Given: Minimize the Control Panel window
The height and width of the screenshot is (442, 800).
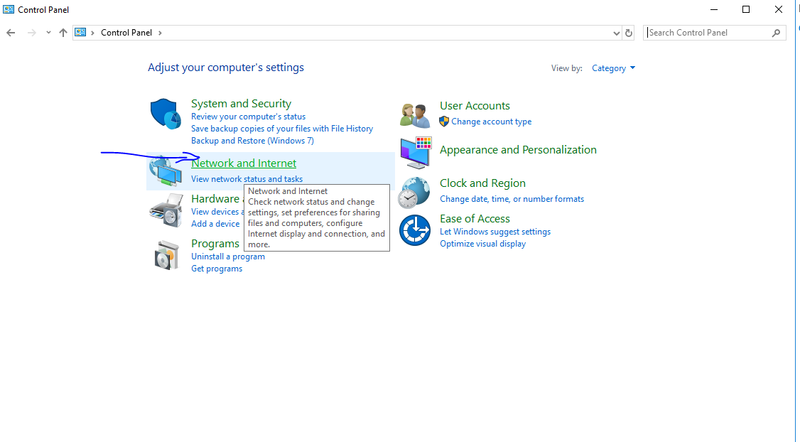Looking at the screenshot, I should point(714,10).
